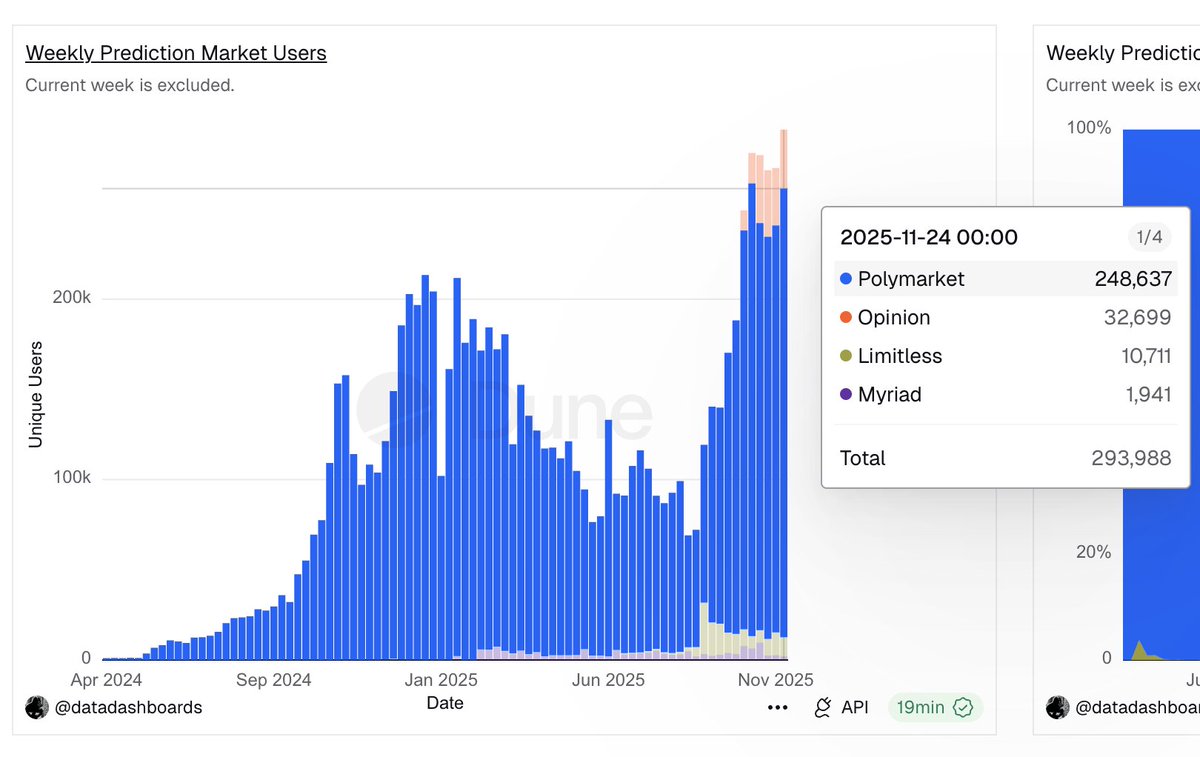This screenshot has height=757, width=1200.
Task: Click the avatar icon in the second chart footer
Action: pyautogui.click(x=1058, y=708)
